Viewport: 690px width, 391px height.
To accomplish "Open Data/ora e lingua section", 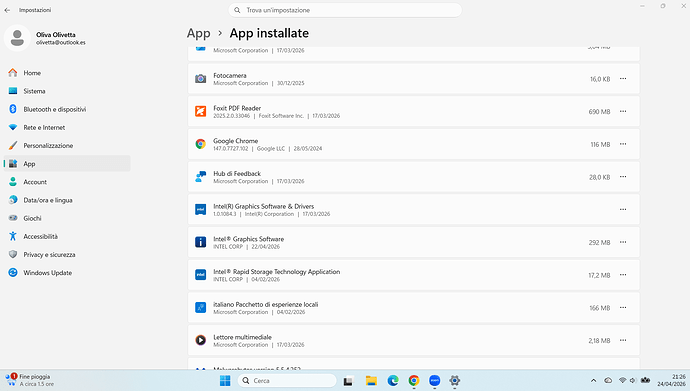I will coord(67,200).
